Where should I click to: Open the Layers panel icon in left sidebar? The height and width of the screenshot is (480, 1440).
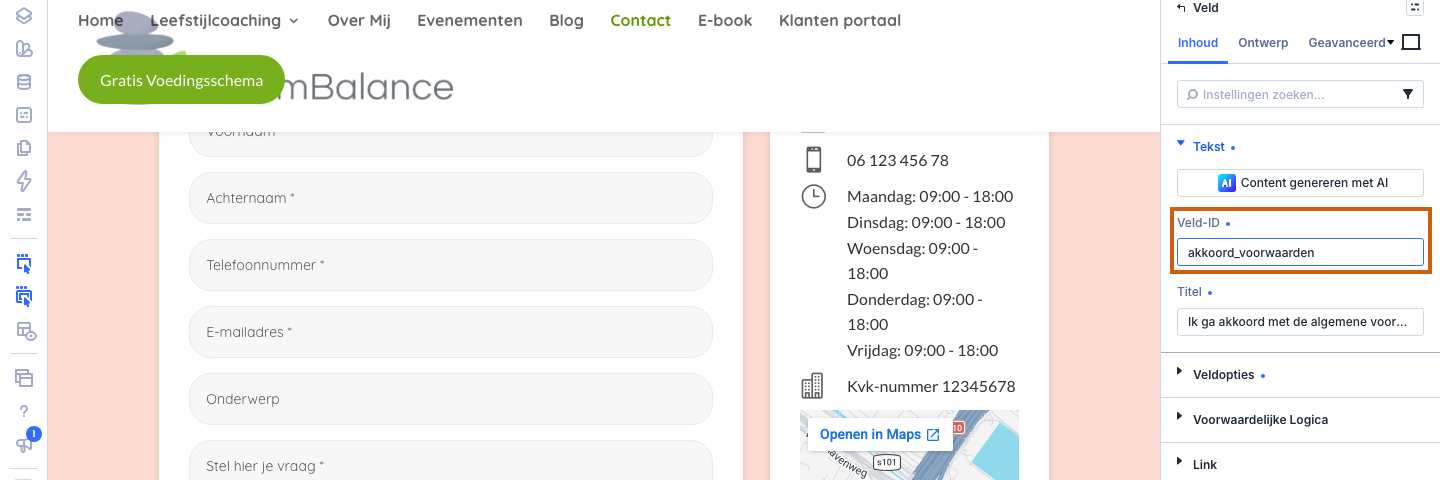tap(24, 16)
